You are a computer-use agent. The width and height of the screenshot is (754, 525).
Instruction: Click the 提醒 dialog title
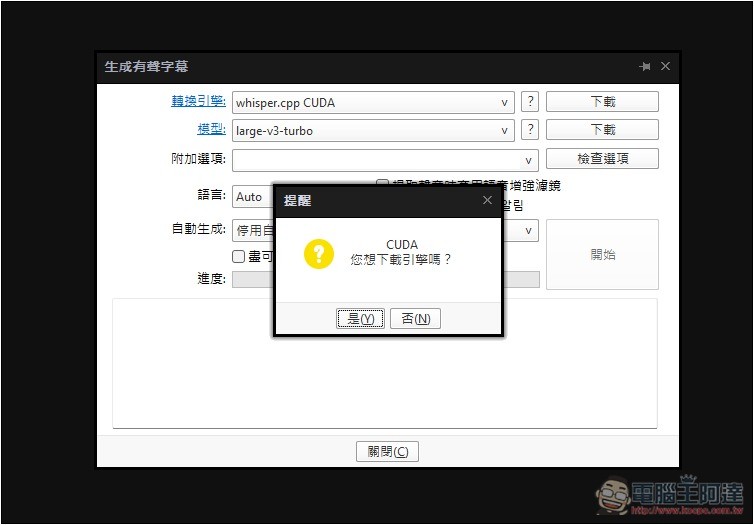[297, 200]
